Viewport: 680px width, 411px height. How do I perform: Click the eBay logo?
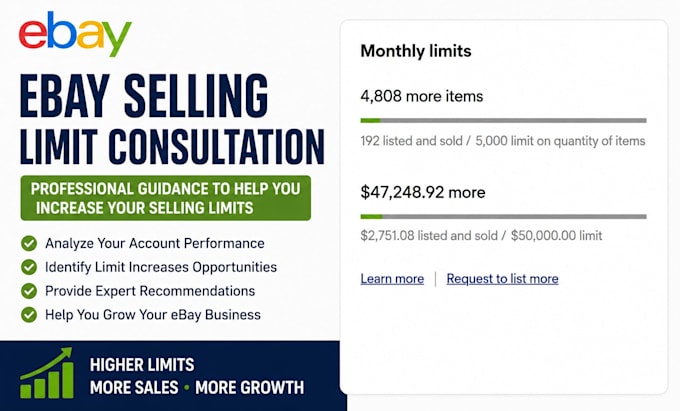coord(75,34)
